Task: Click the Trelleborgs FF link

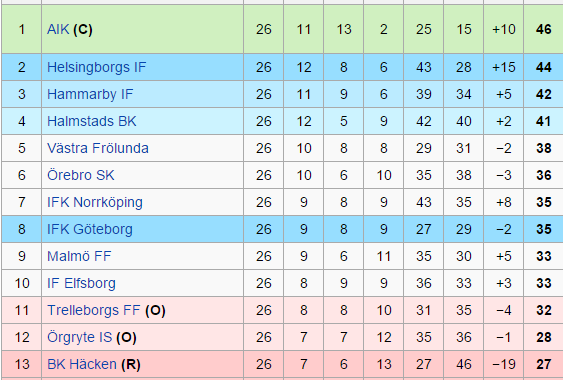Action: (x=93, y=310)
